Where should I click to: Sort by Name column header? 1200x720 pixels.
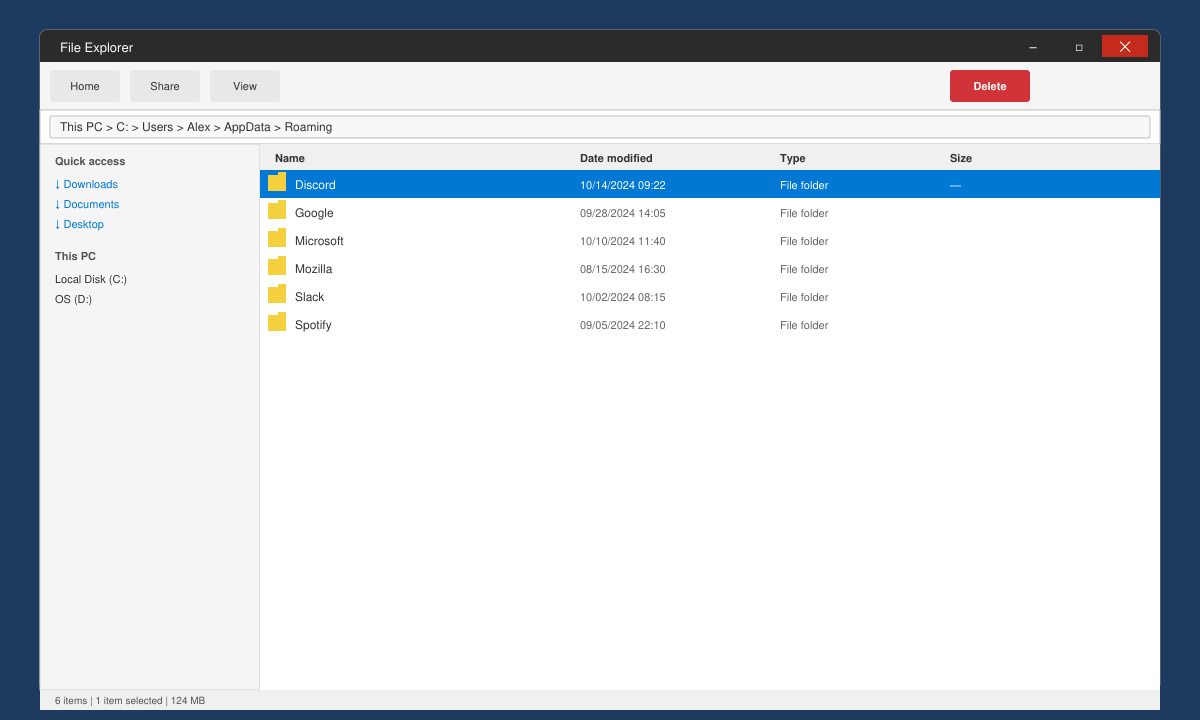tap(290, 158)
